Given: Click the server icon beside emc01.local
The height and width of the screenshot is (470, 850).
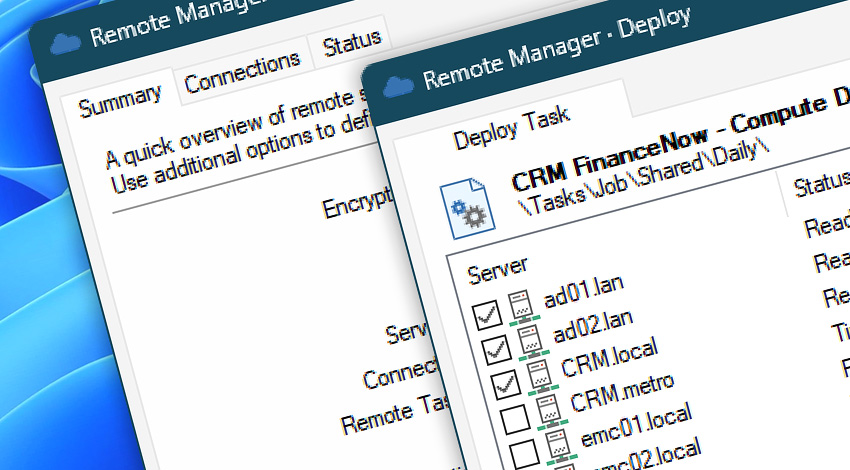Looking at the screenshot, I should (x=562, y=445).
